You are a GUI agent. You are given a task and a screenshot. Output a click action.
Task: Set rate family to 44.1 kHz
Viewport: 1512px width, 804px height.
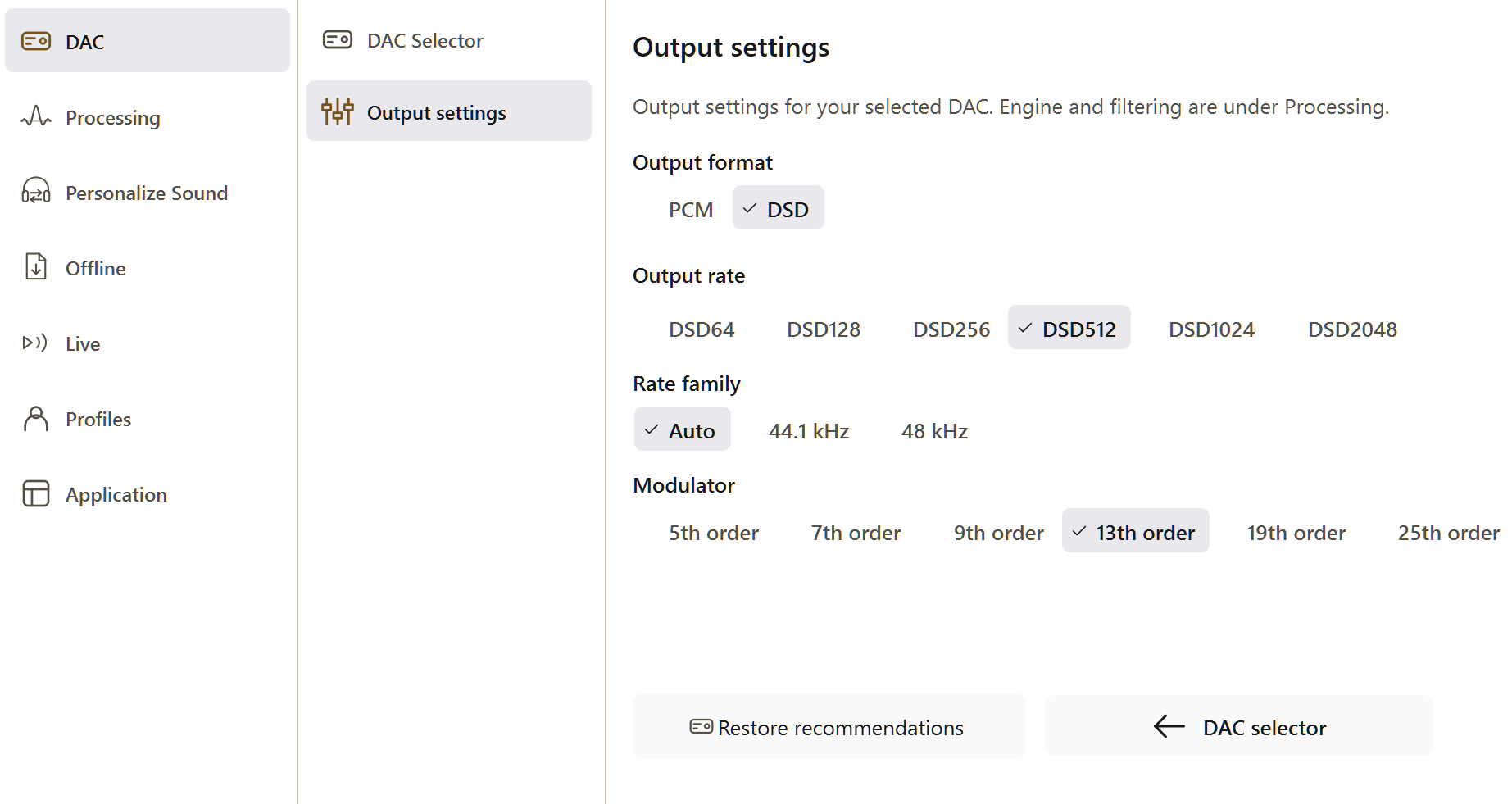809,431
